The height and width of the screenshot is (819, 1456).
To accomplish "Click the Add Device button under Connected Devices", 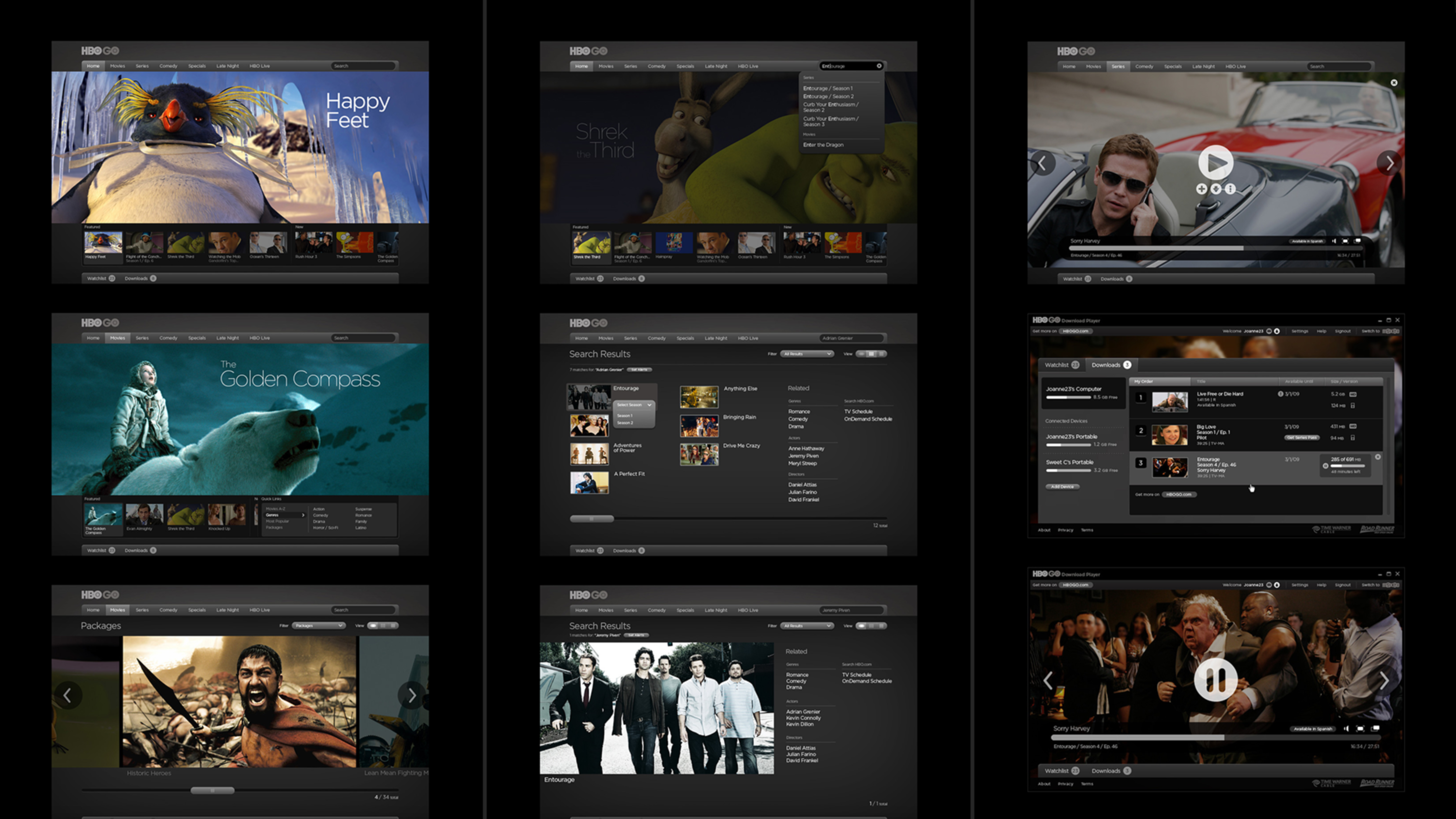I will (x=1062, y=487).
